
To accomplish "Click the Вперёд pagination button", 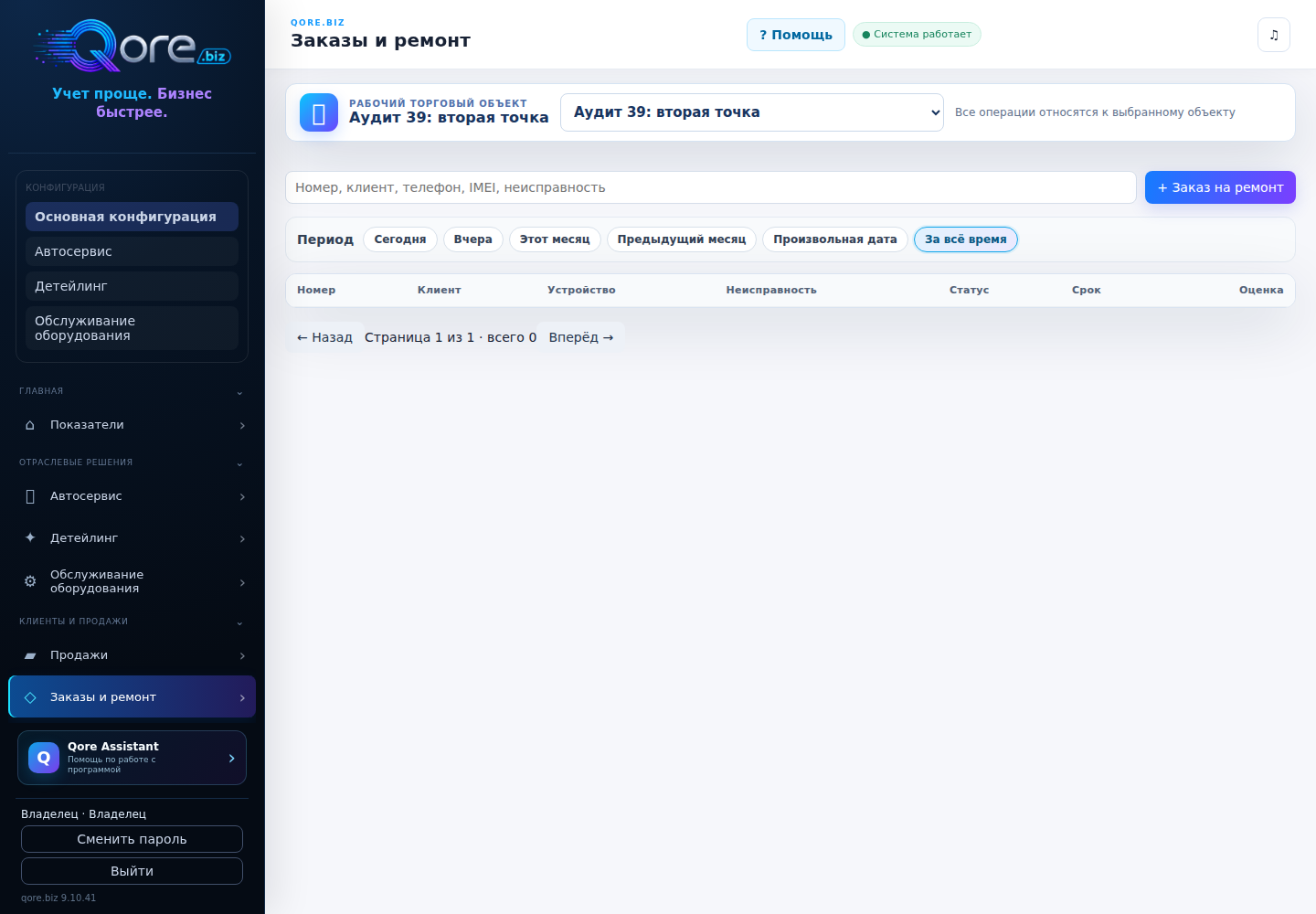I will (581, 337).
